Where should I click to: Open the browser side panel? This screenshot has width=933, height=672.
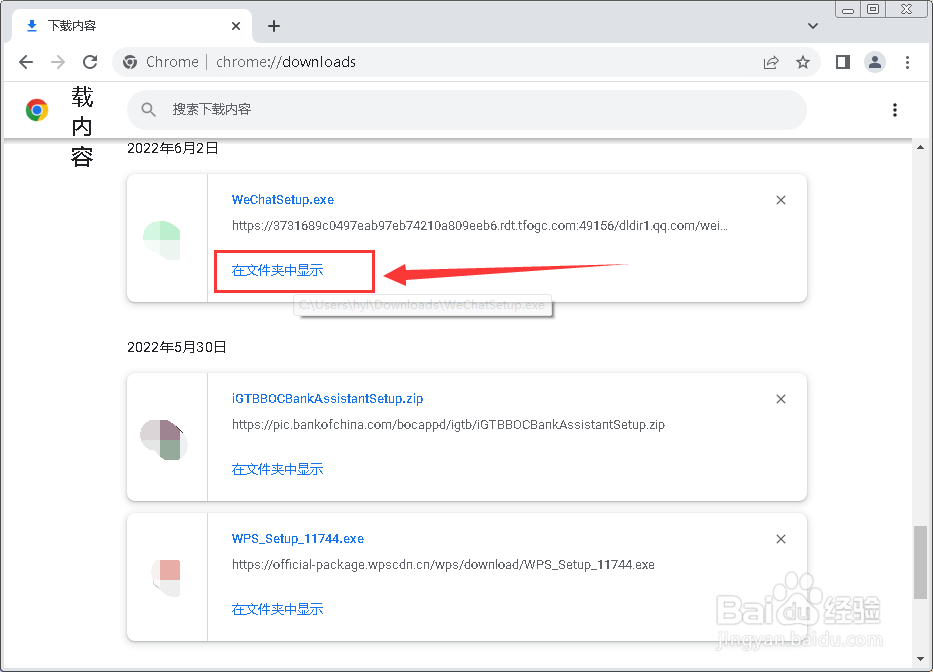click(843, 62)
